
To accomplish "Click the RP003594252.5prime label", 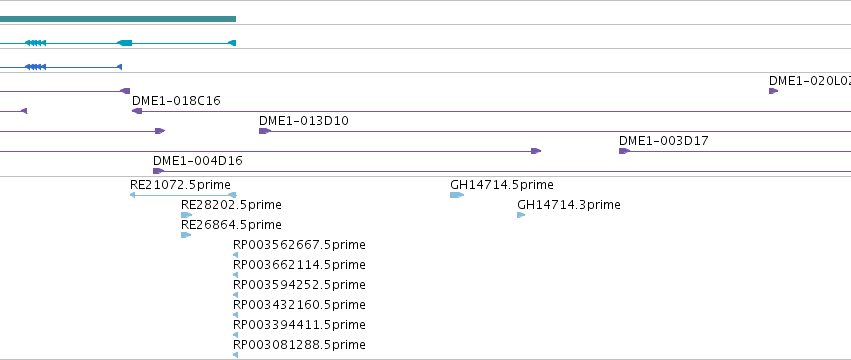I will click(x=299, y=285).
